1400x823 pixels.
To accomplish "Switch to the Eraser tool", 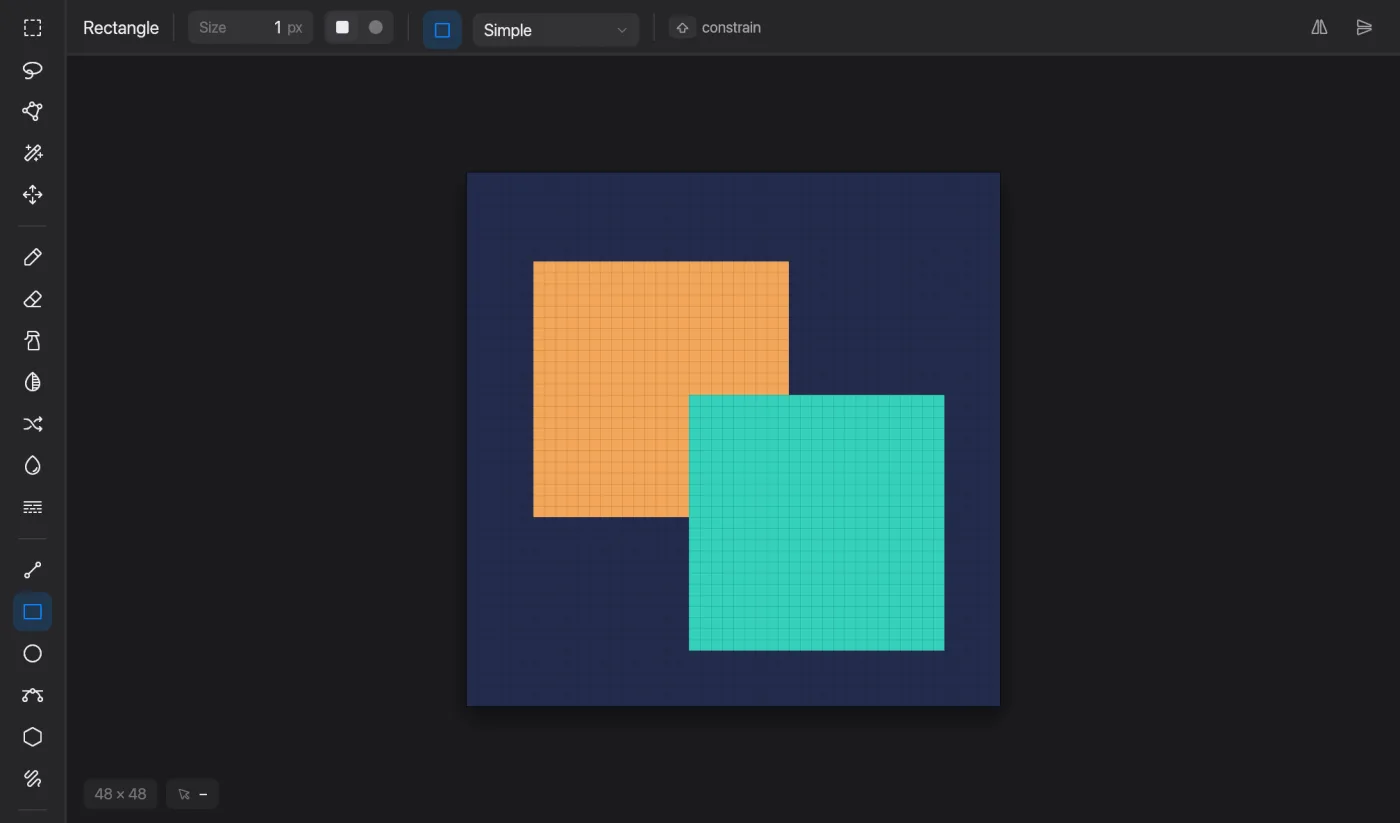I will (32, 299).
